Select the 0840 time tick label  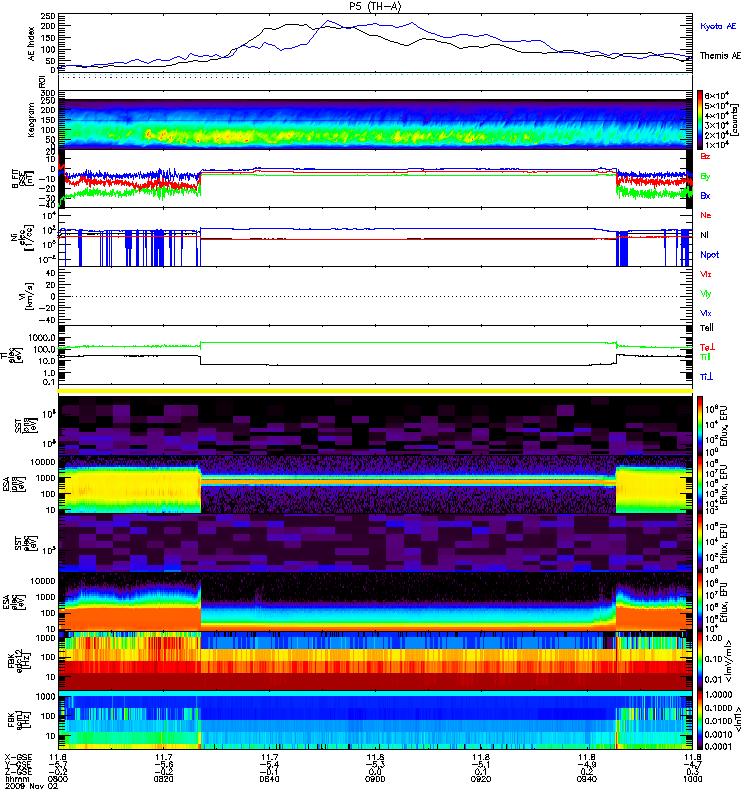point(269,779)
